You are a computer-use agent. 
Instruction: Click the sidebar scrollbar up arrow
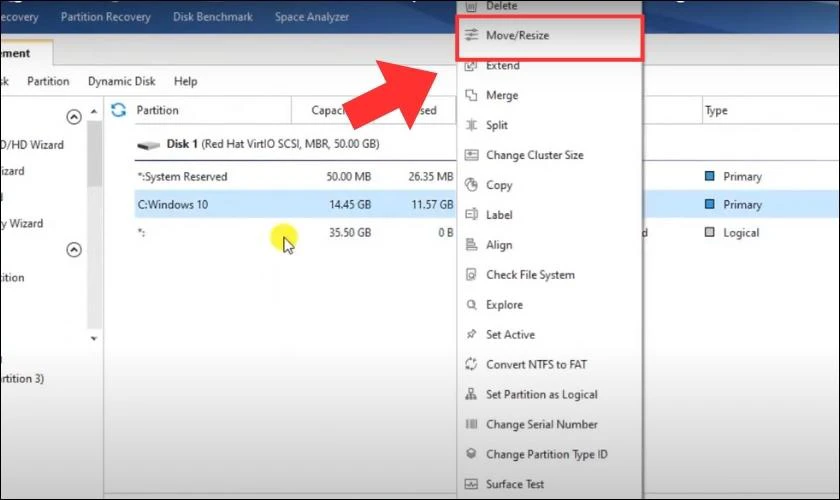tap(94, 111)
